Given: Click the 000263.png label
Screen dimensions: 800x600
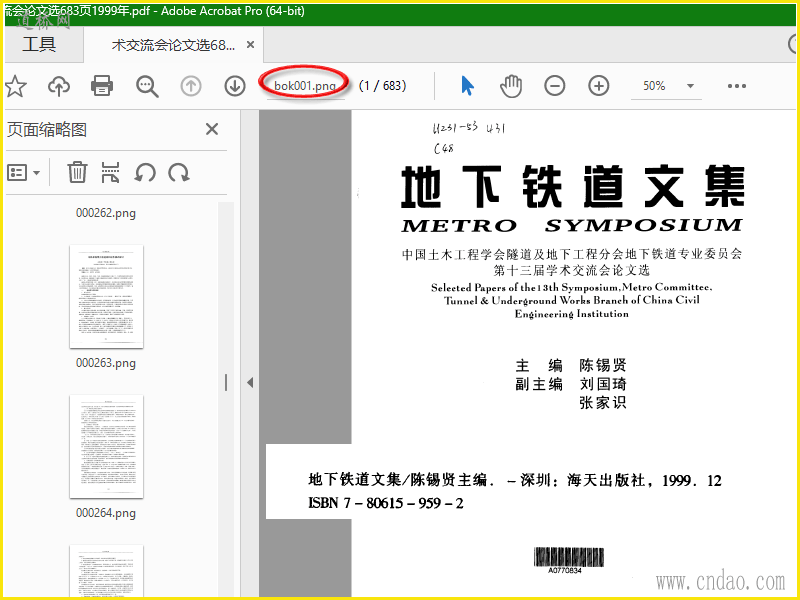Looking at the screenshot, I should (x=106, y=363).
